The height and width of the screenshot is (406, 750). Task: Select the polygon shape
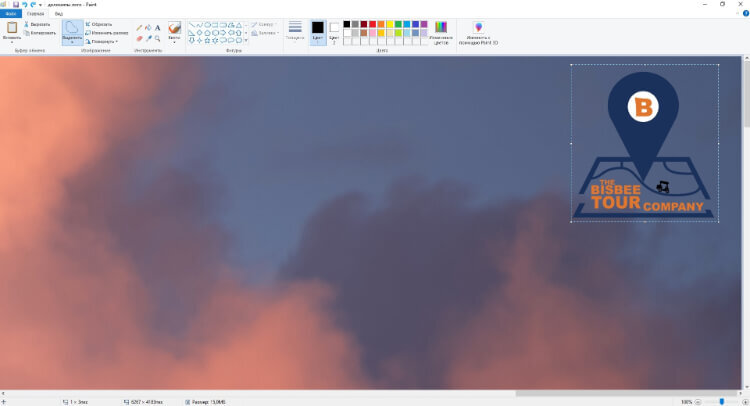231,25
